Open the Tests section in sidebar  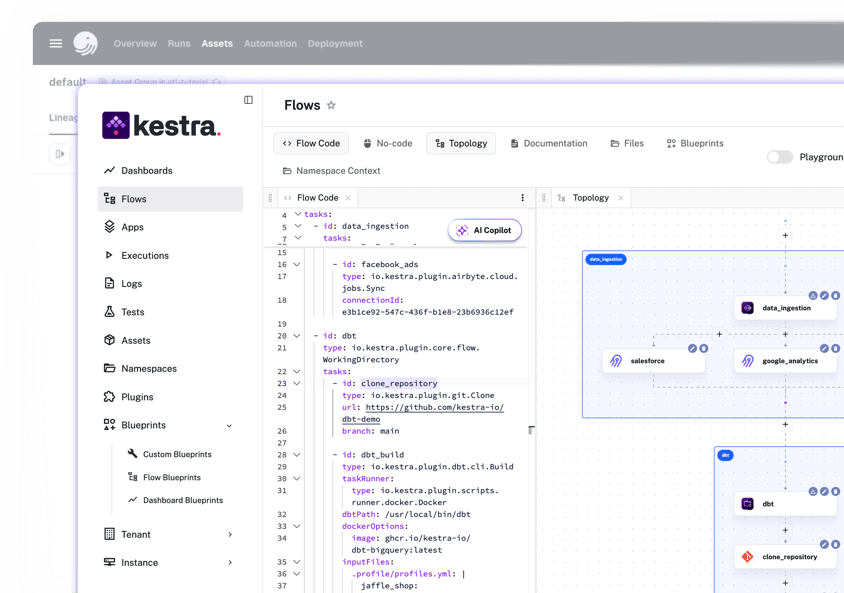[132, 312]
